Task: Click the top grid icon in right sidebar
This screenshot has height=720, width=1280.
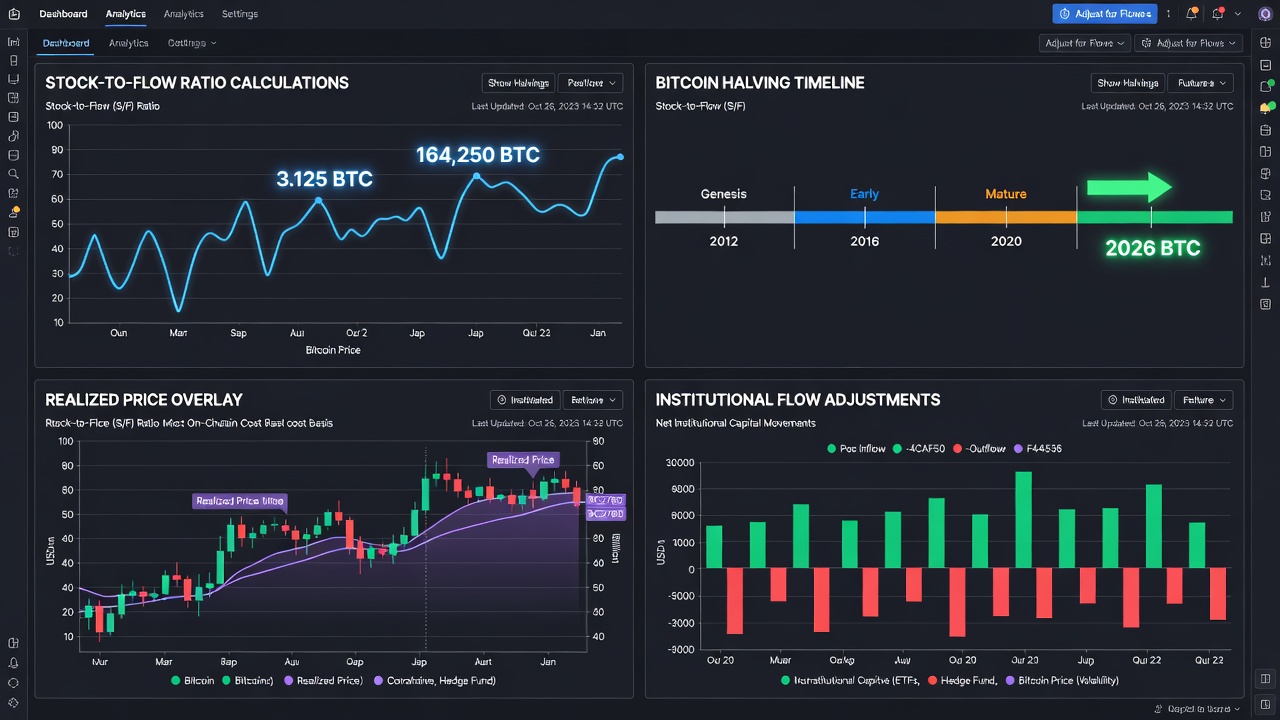Action: pos(1266,43)
